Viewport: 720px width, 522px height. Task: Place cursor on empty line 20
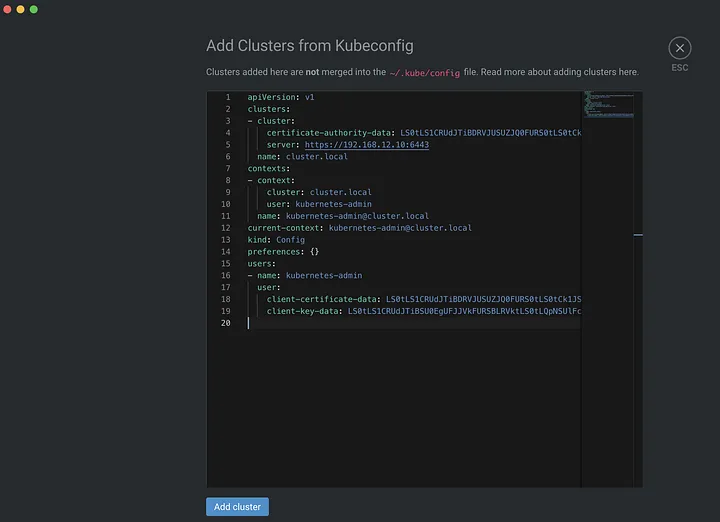tap(400, 323)
